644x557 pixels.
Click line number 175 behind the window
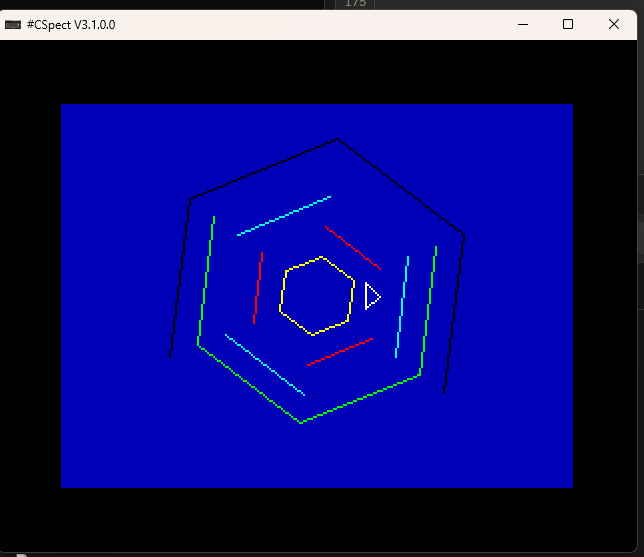pyautogui.click(x=356, y=4)
